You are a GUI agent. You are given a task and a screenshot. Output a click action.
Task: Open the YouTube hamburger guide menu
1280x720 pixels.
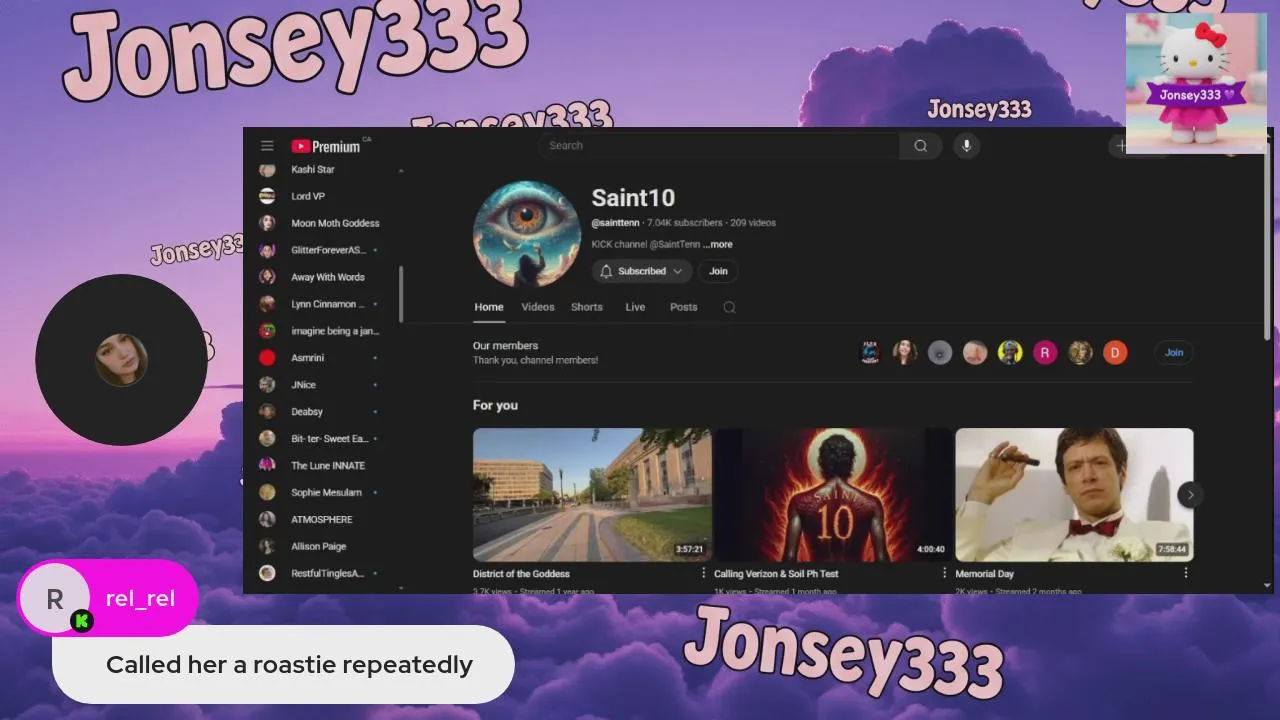click(267, 146)
